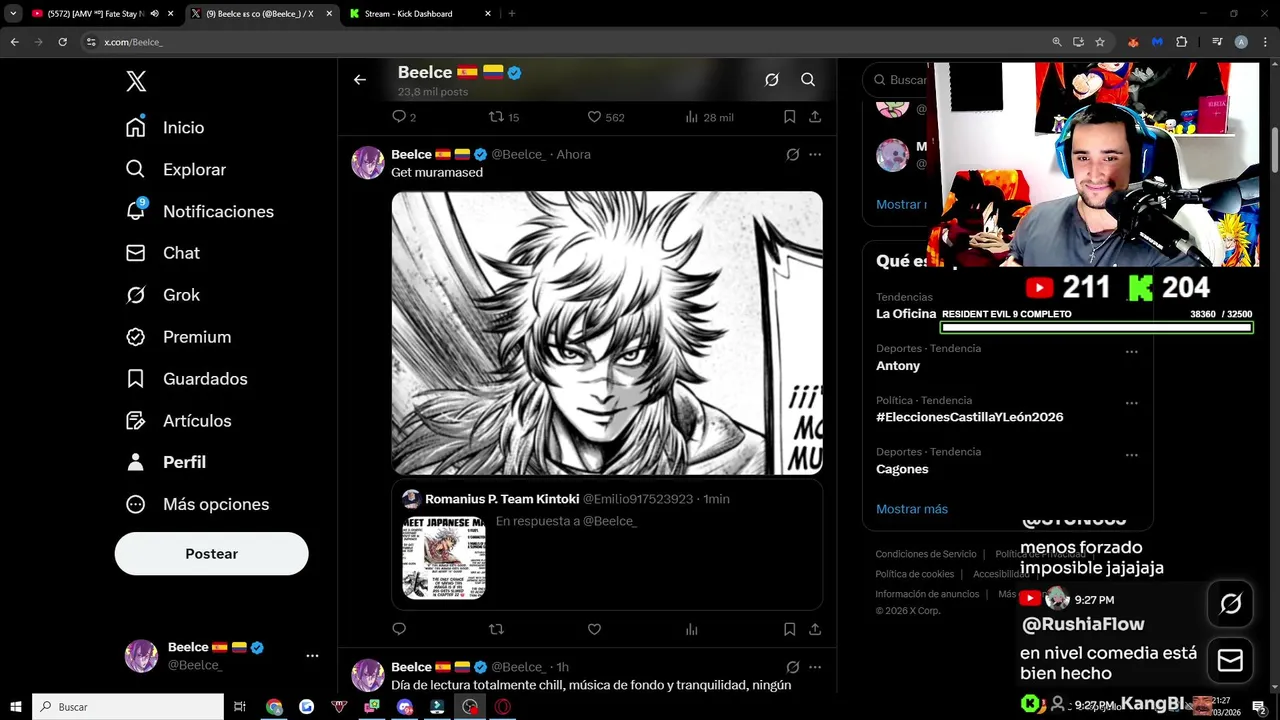
Task: Open Grok from the sidebar
Action: pos(162,295)
